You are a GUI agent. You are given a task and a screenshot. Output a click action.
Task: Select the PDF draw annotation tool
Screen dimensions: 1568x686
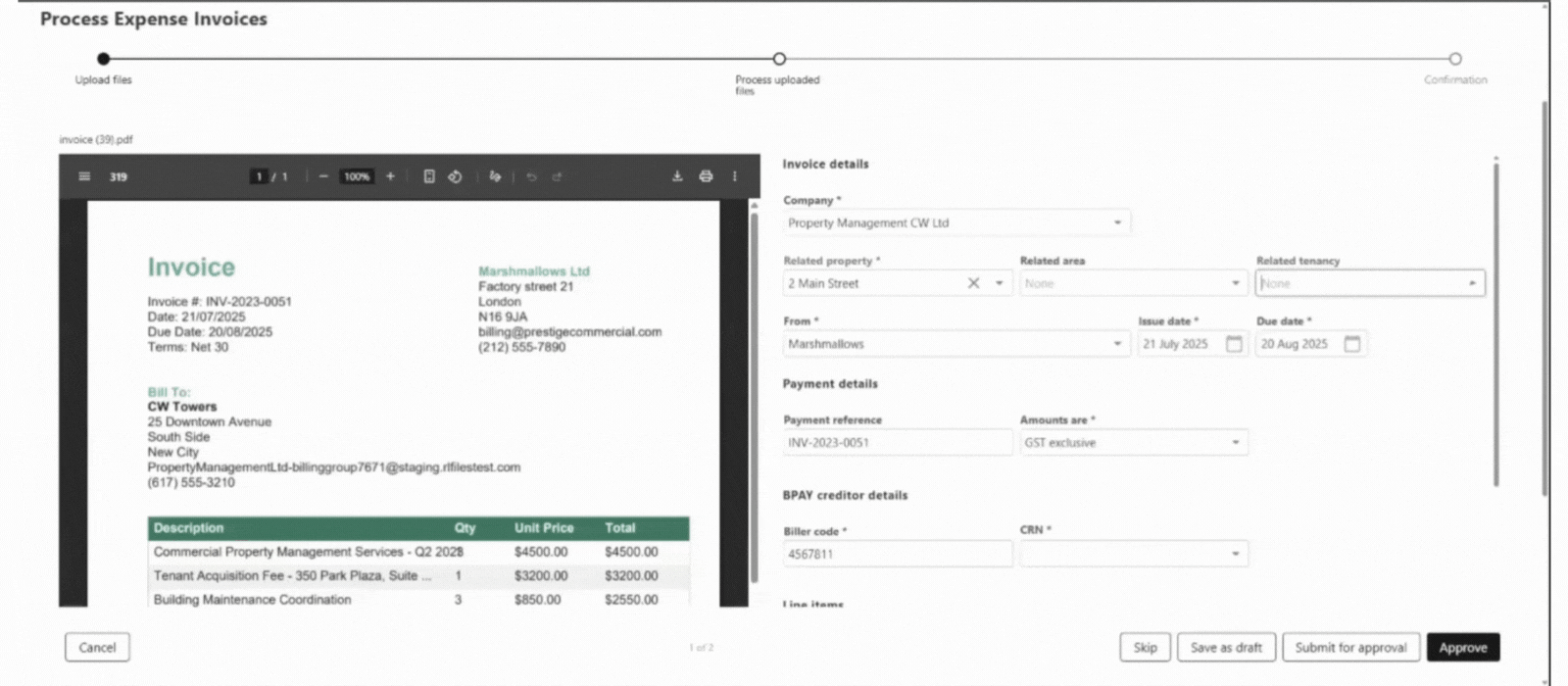495,176
